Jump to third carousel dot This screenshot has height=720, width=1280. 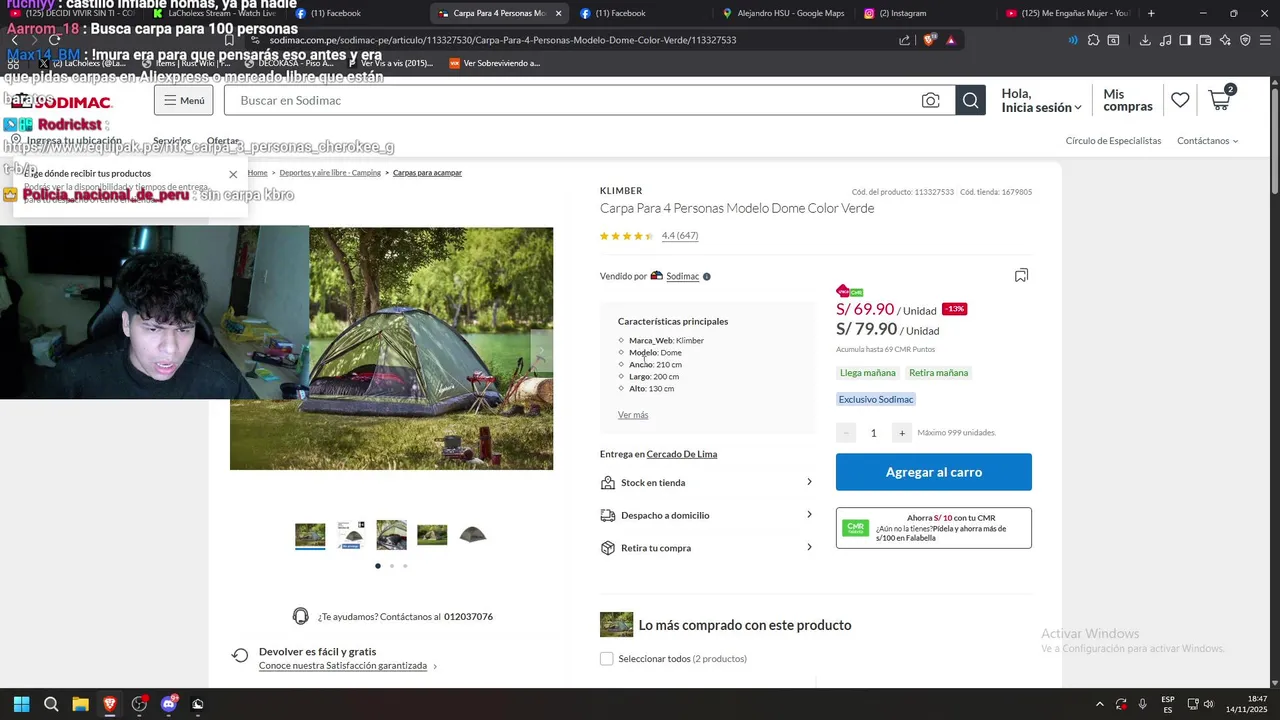[x=405, y=566]
